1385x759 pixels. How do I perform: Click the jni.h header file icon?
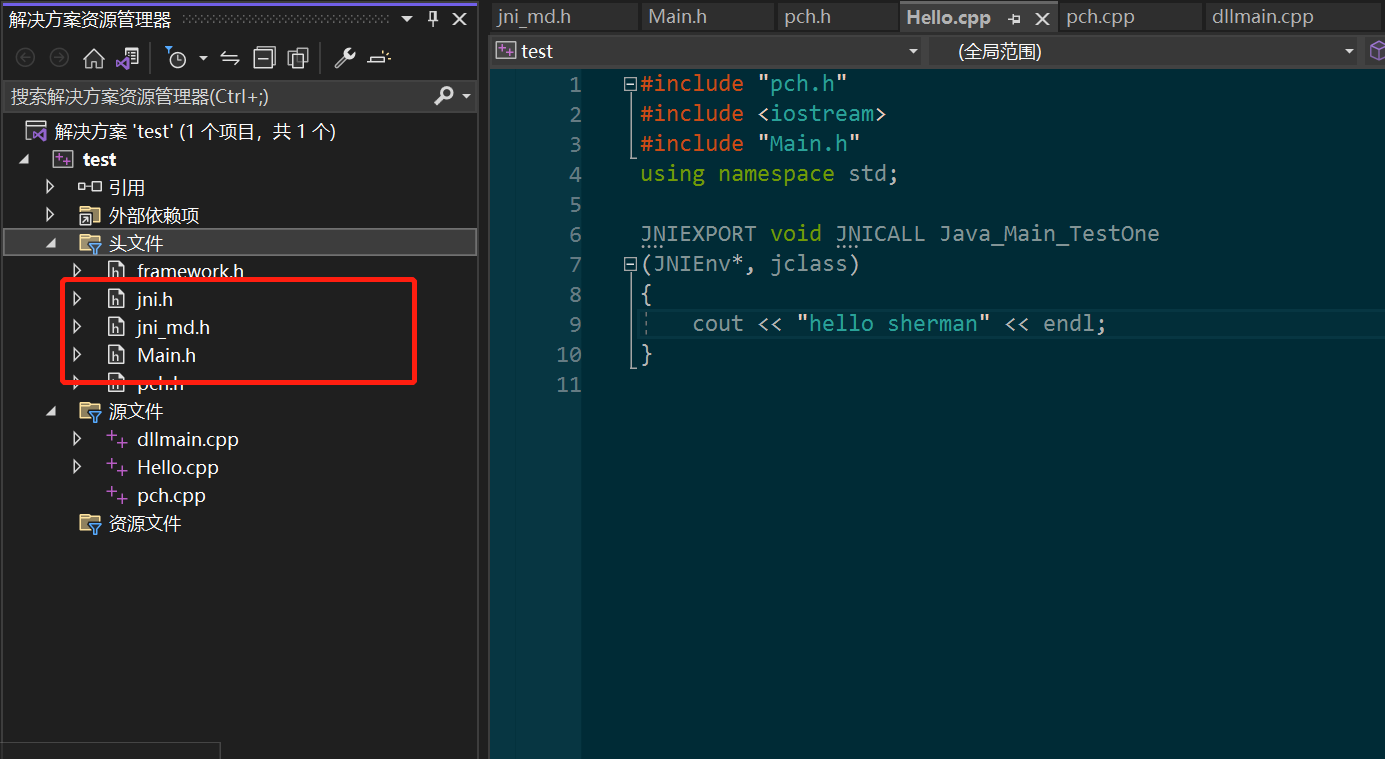click(x=117, y=298)
